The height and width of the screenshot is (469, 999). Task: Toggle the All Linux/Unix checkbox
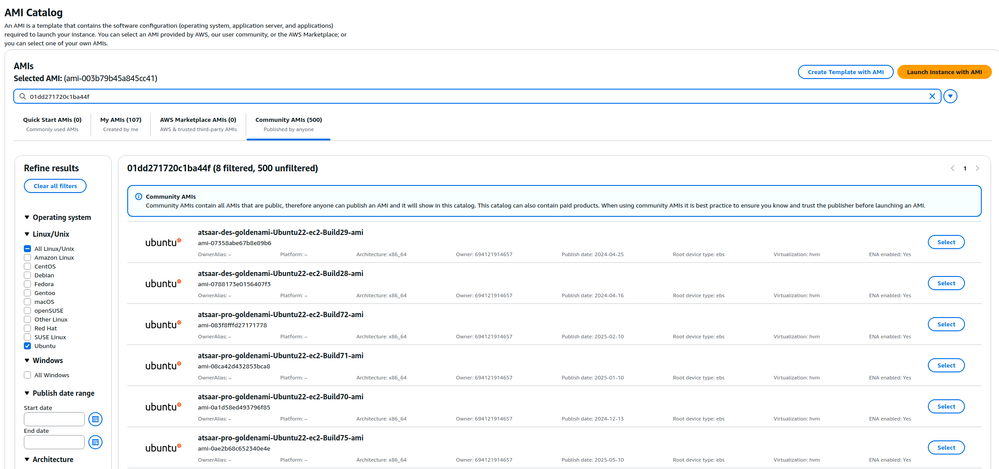pos(27,249)
